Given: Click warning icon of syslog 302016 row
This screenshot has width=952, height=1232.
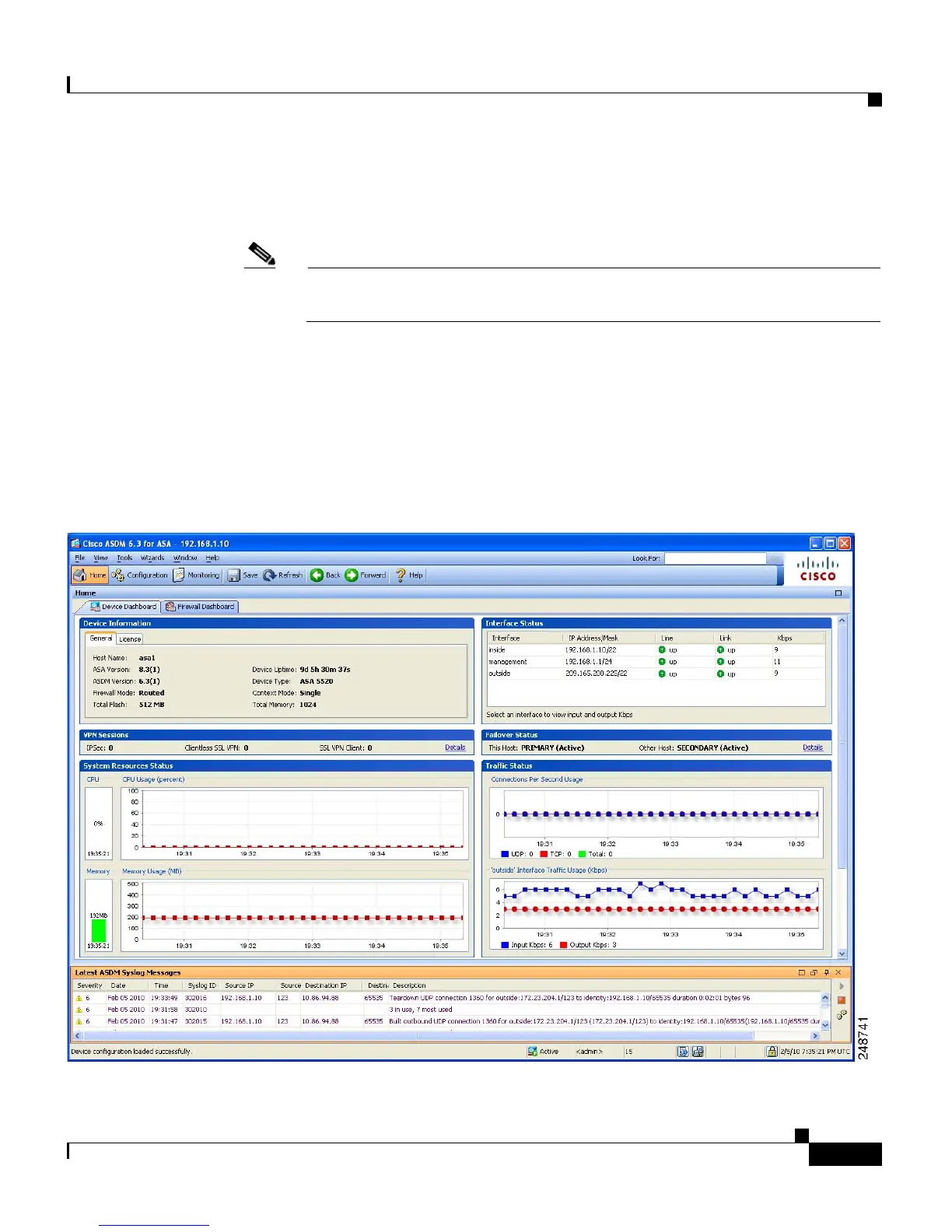Looking at the screenshot, I should (x=79, y=998).
